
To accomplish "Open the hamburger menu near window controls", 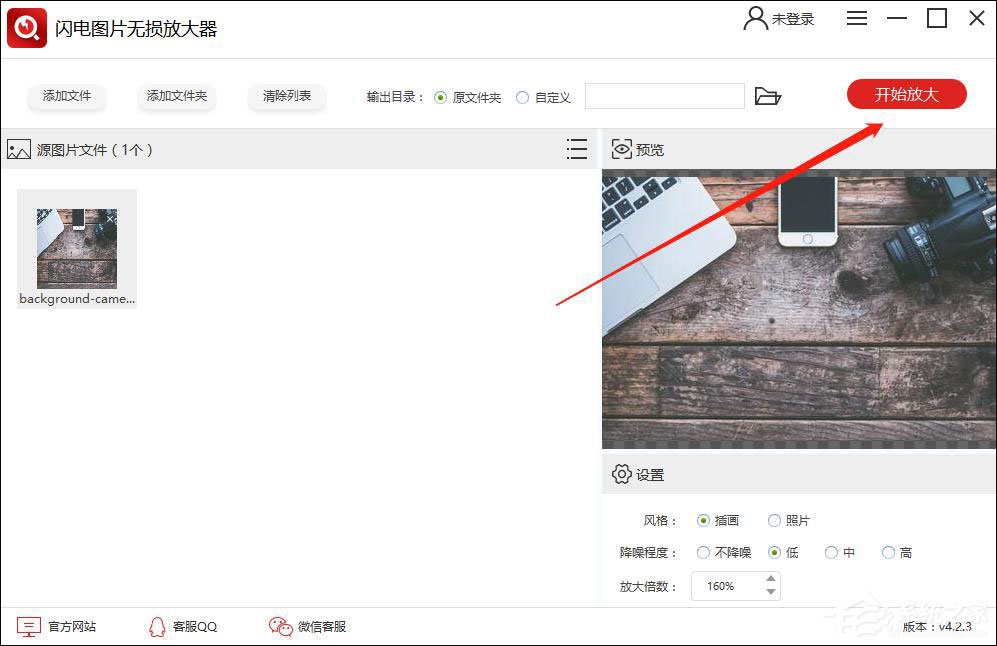I will [x=856, y=18].
